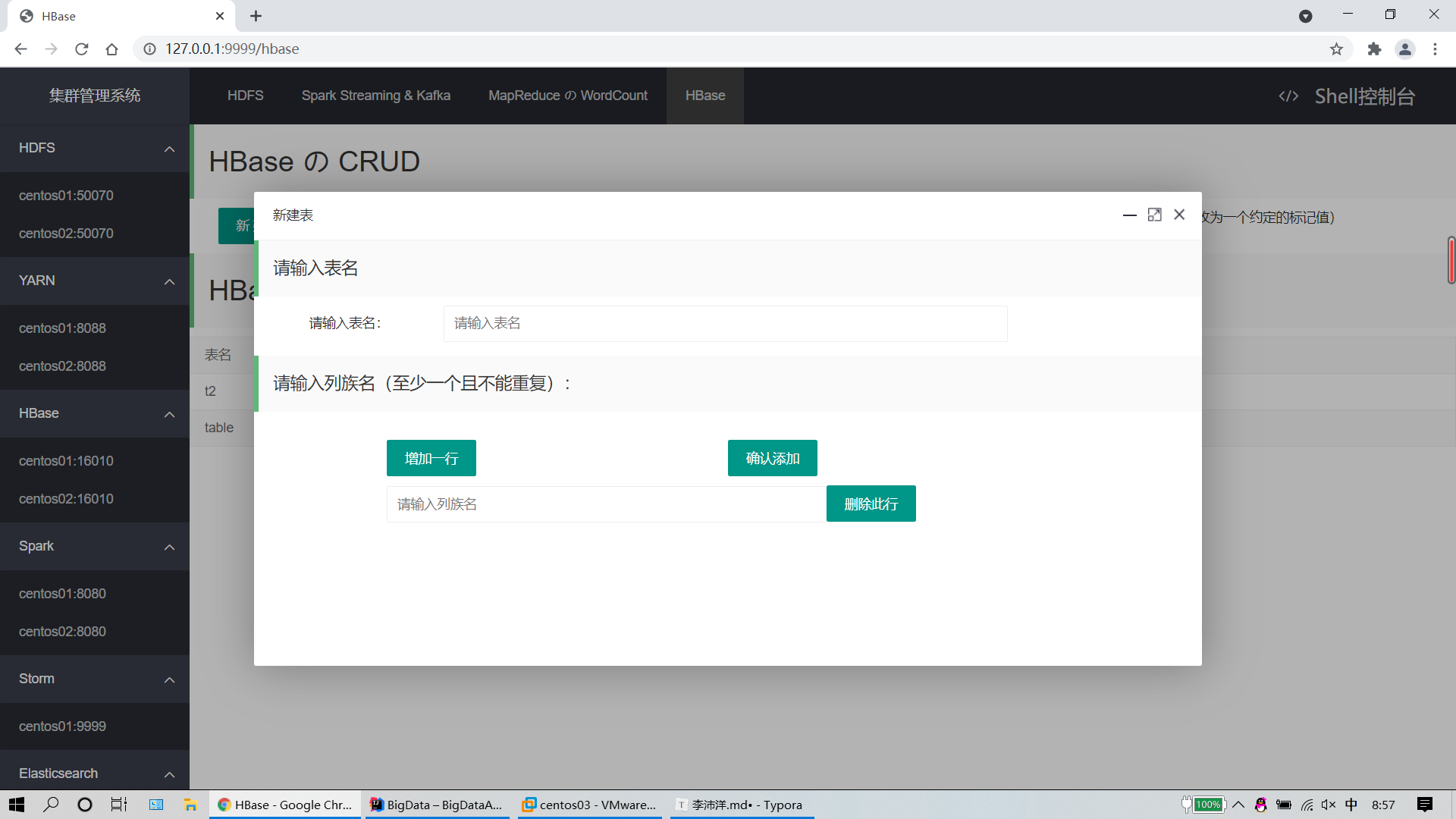Focus the 请输入表名 input field
This screenshot has height=819, width=1456.
point(726,324)
